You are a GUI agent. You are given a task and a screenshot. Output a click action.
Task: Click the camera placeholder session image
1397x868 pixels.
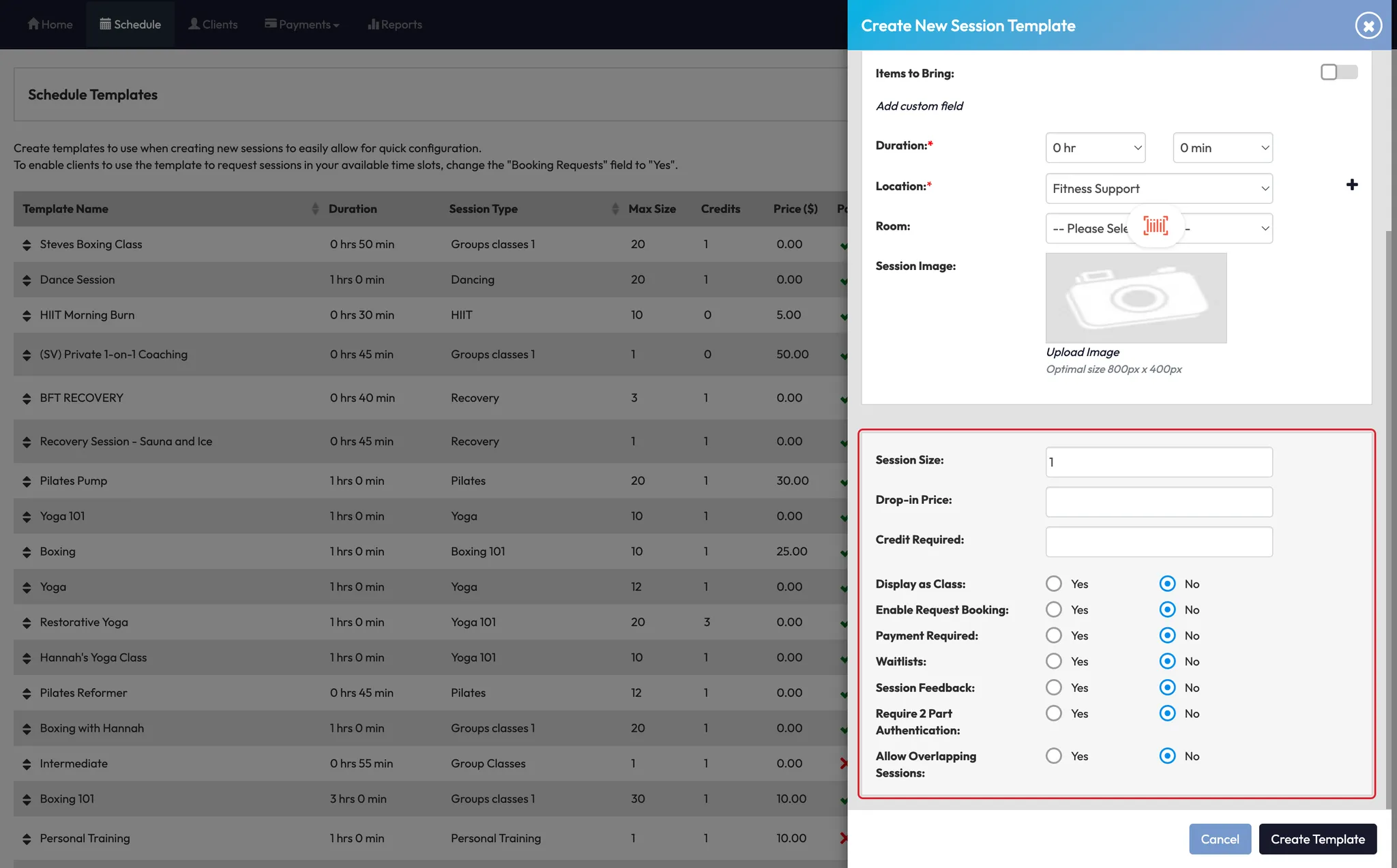pyautogui.click(x=1136, y=298)
